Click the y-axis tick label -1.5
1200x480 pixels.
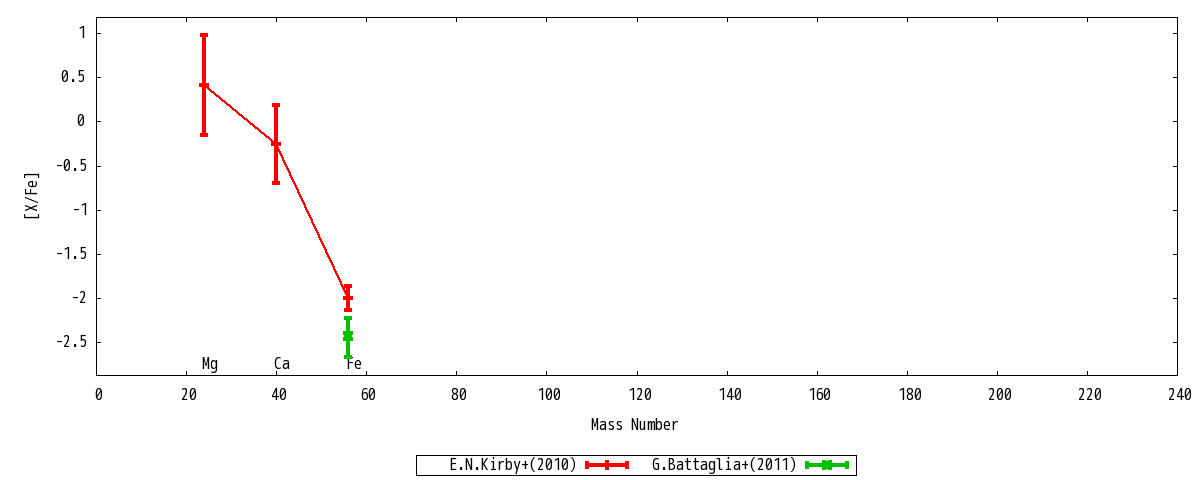[x=71, y=254]
